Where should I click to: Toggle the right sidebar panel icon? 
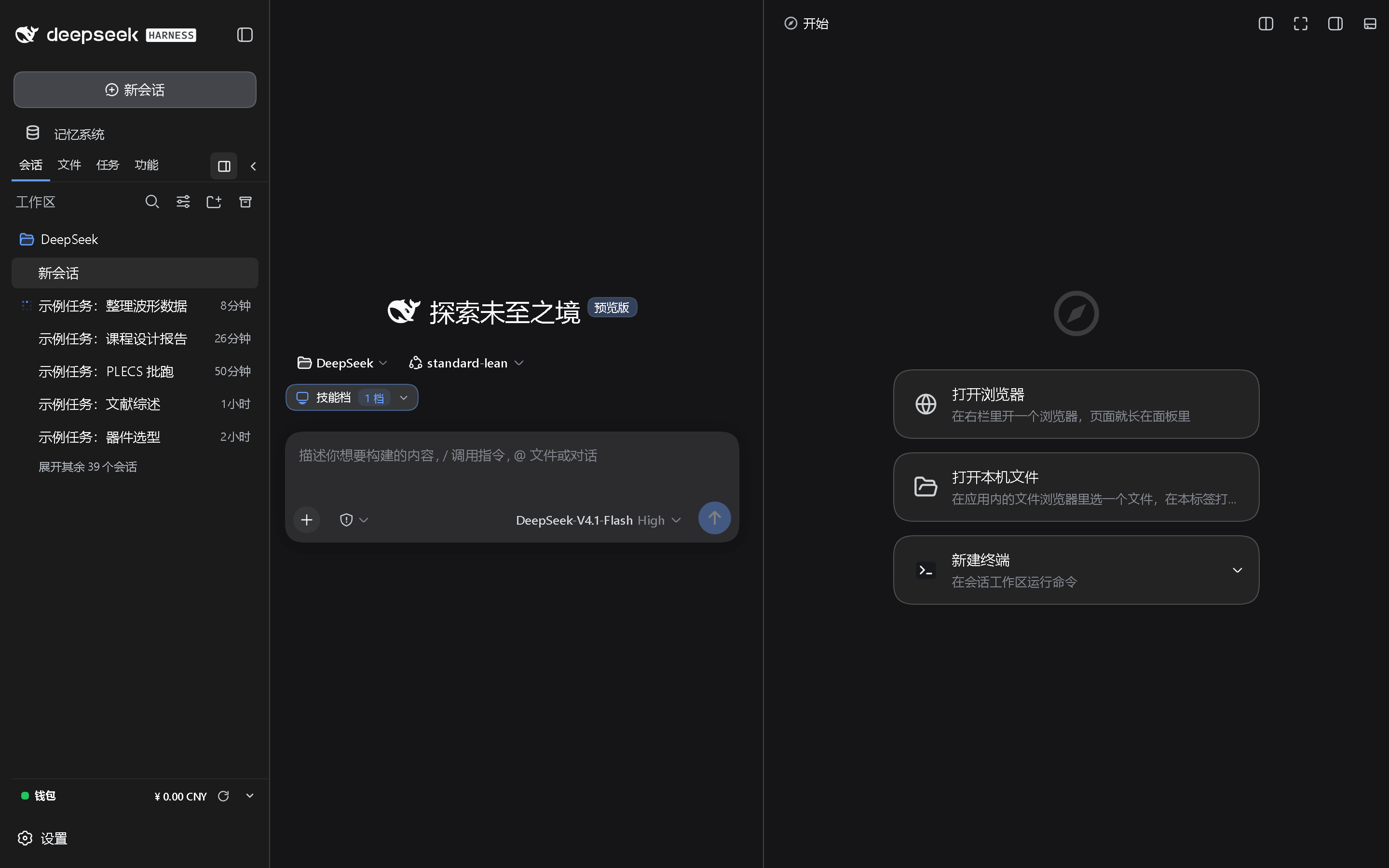click(1335, 24)
